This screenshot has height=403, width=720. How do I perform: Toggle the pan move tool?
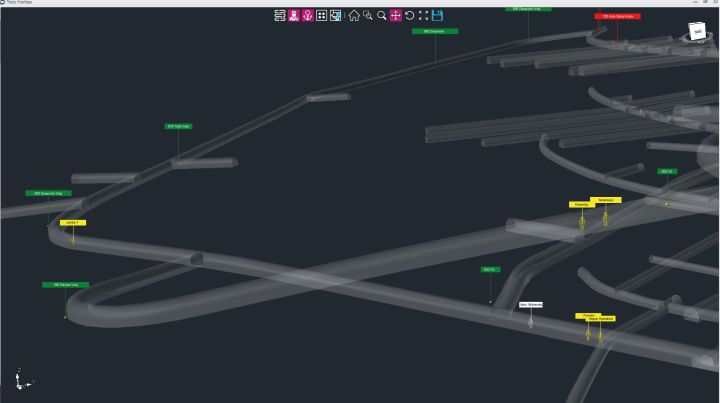(396, 16)
